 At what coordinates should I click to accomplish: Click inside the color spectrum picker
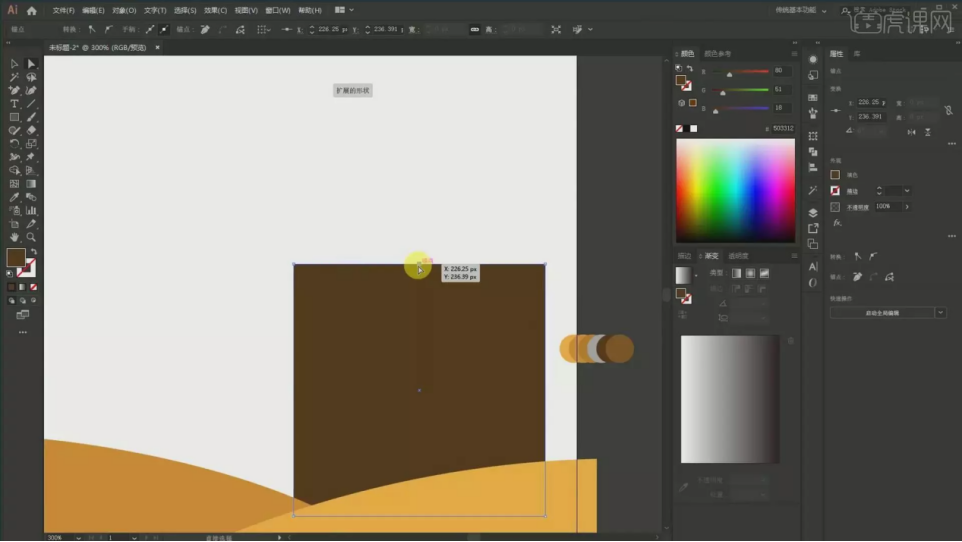point(735,190)
